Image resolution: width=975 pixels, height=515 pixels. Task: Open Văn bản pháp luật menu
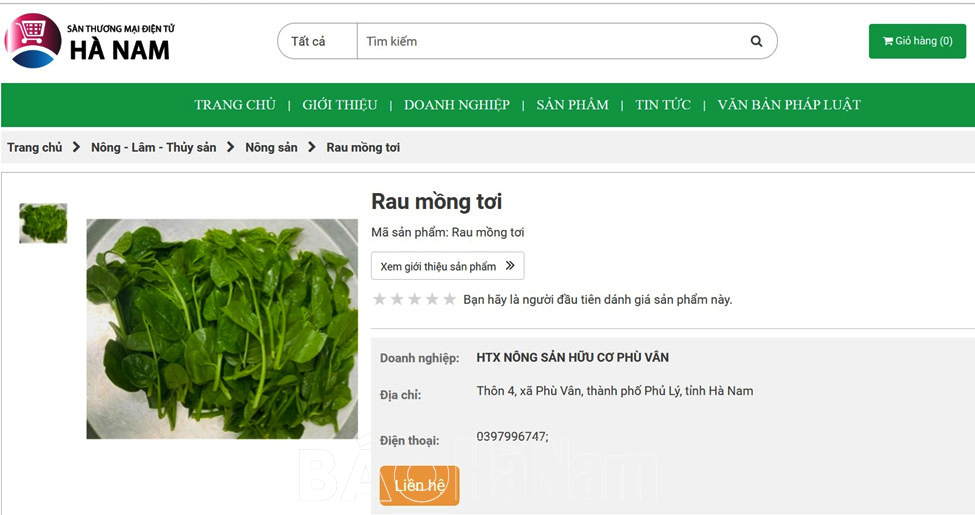(x=789, y=105)
